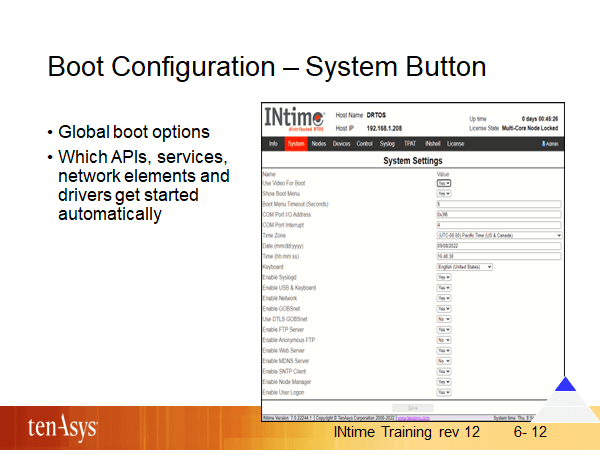
Task: Click Boot Menu Timeout field
Action: click(499, 204)
